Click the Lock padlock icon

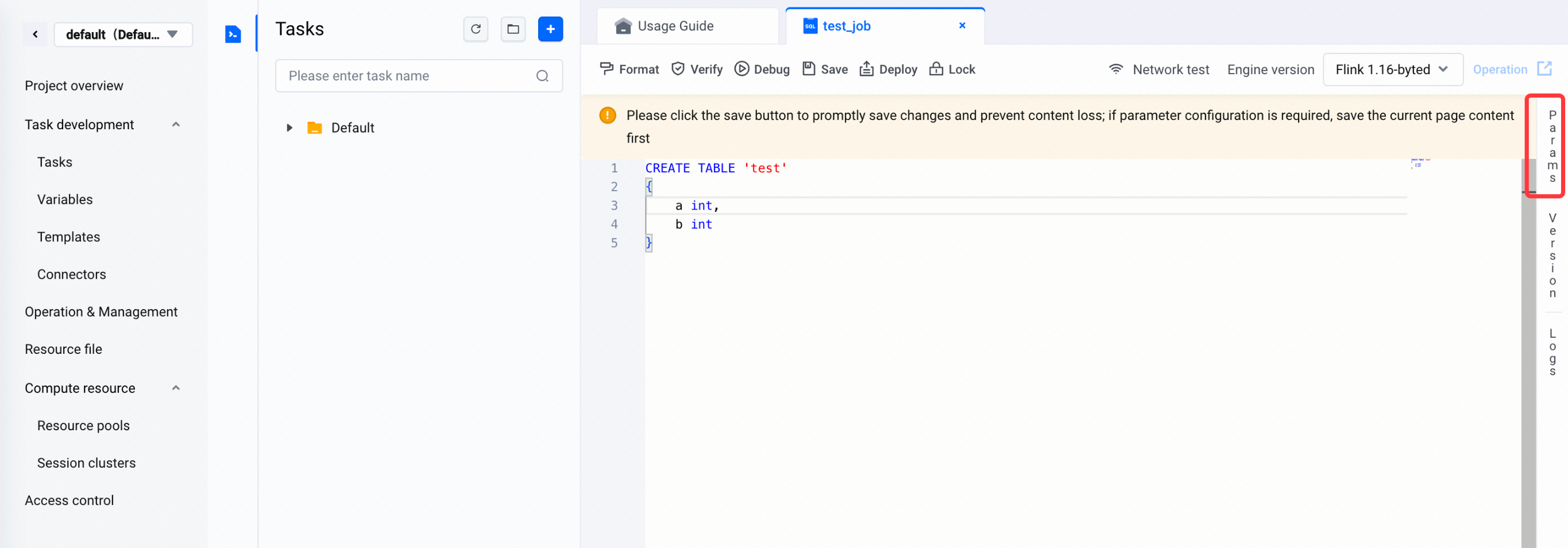point(936,69)
